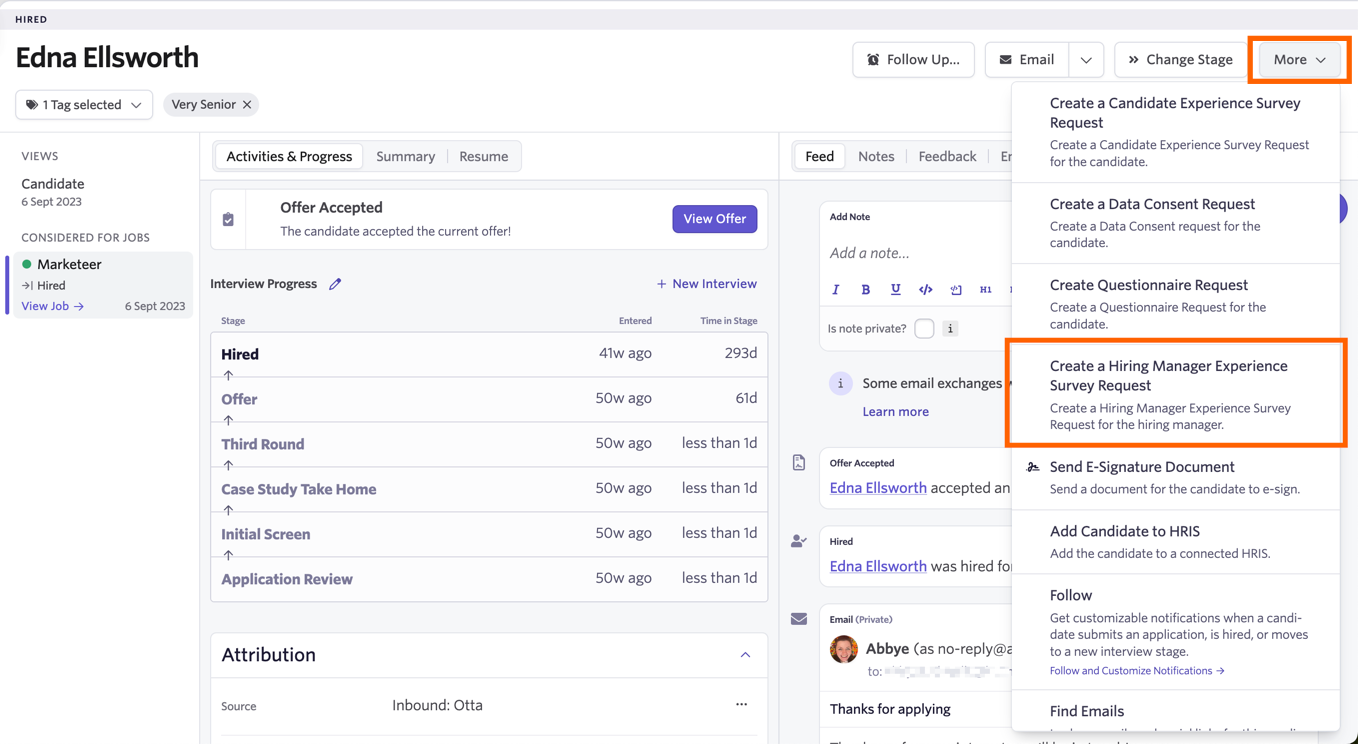Open the More actions dropdown
This screenshot has height=744, width=1358.
coord(1299,60)
